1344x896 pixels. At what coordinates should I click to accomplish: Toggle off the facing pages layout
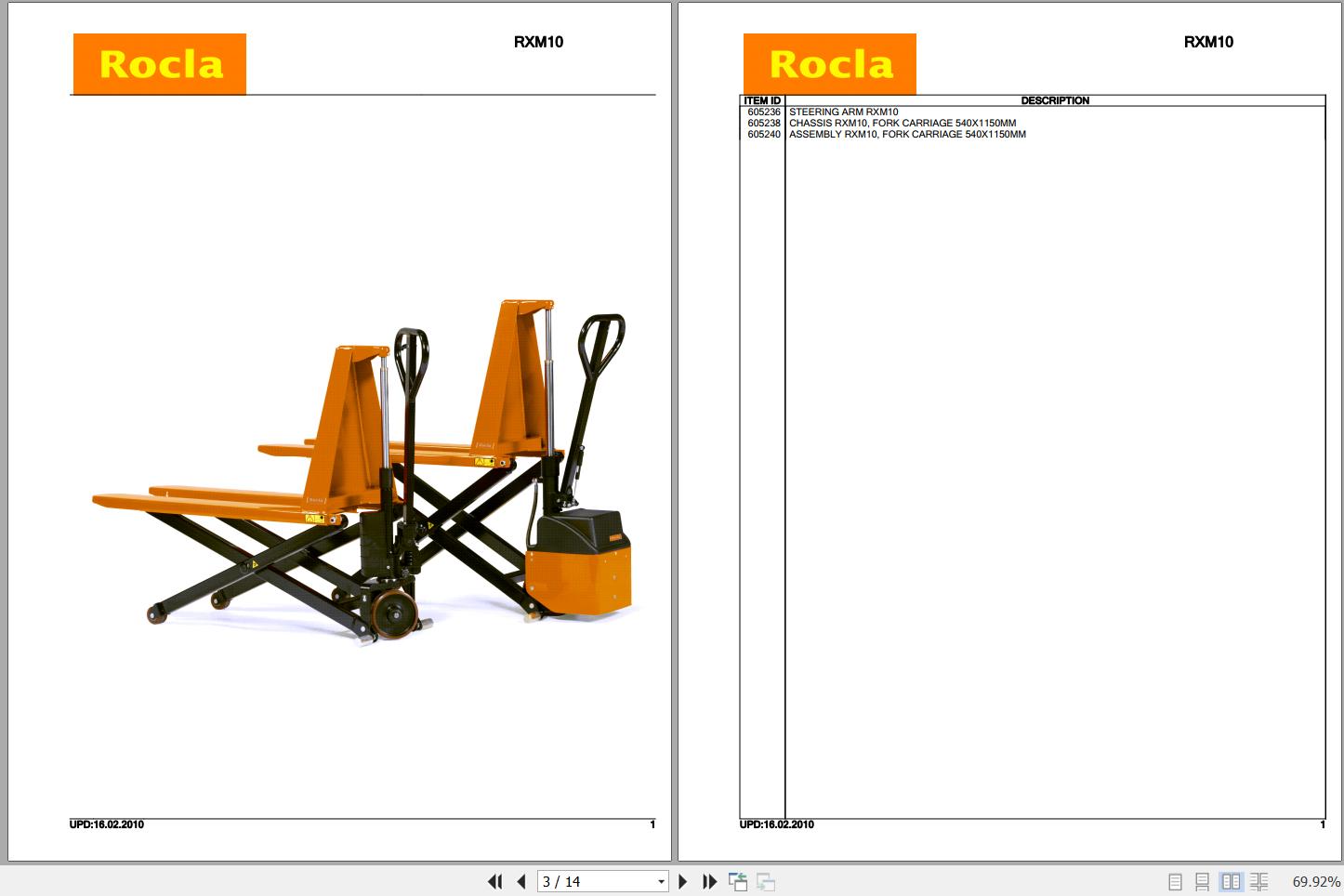(x=1232, y=881)
